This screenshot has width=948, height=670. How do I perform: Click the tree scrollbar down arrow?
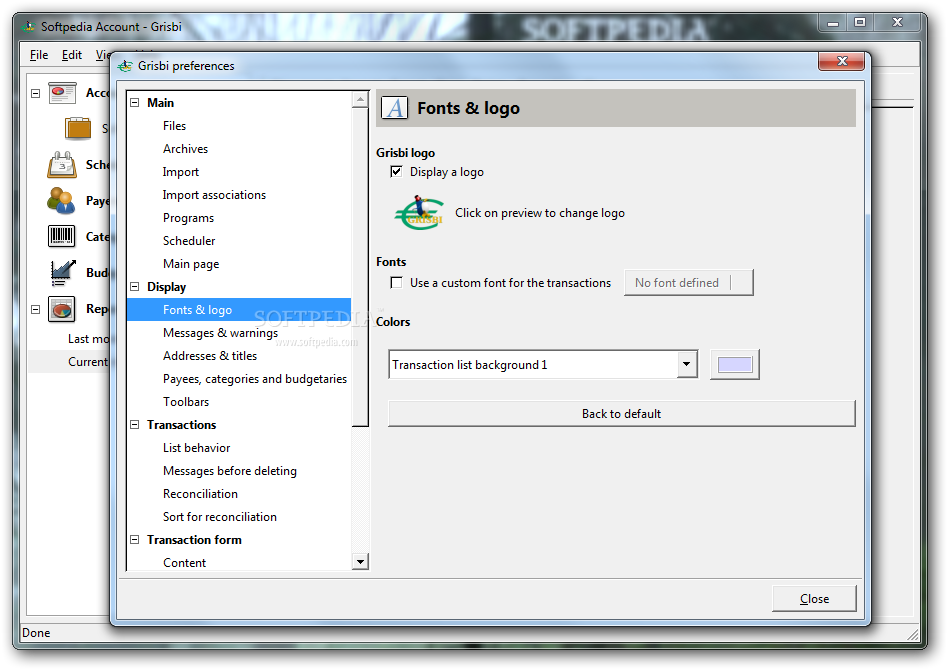(360, 562)
